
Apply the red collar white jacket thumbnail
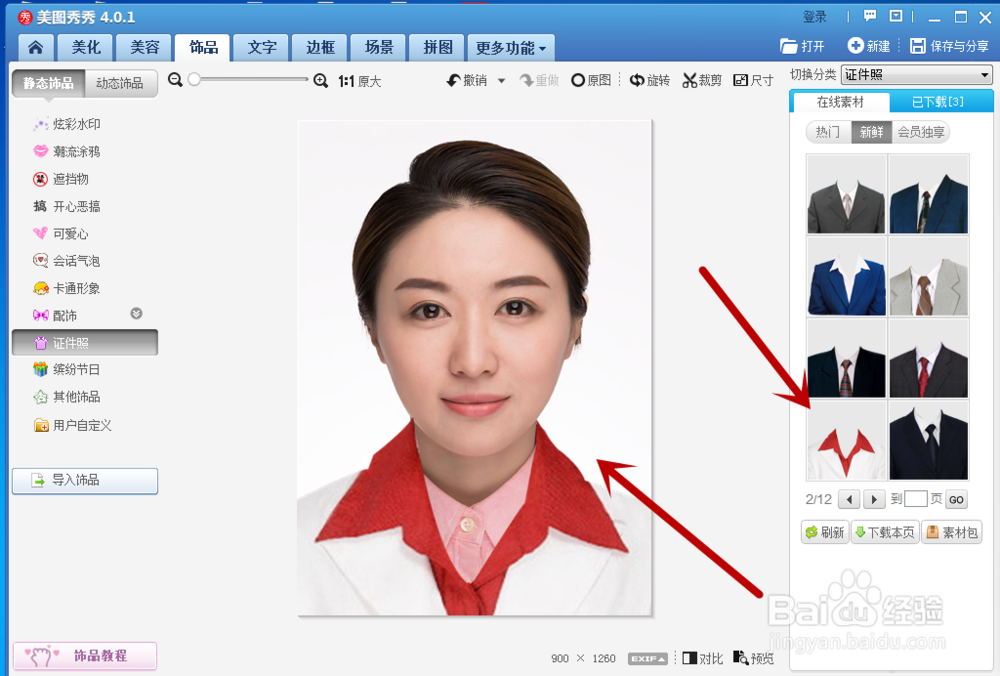pos(846,441)
